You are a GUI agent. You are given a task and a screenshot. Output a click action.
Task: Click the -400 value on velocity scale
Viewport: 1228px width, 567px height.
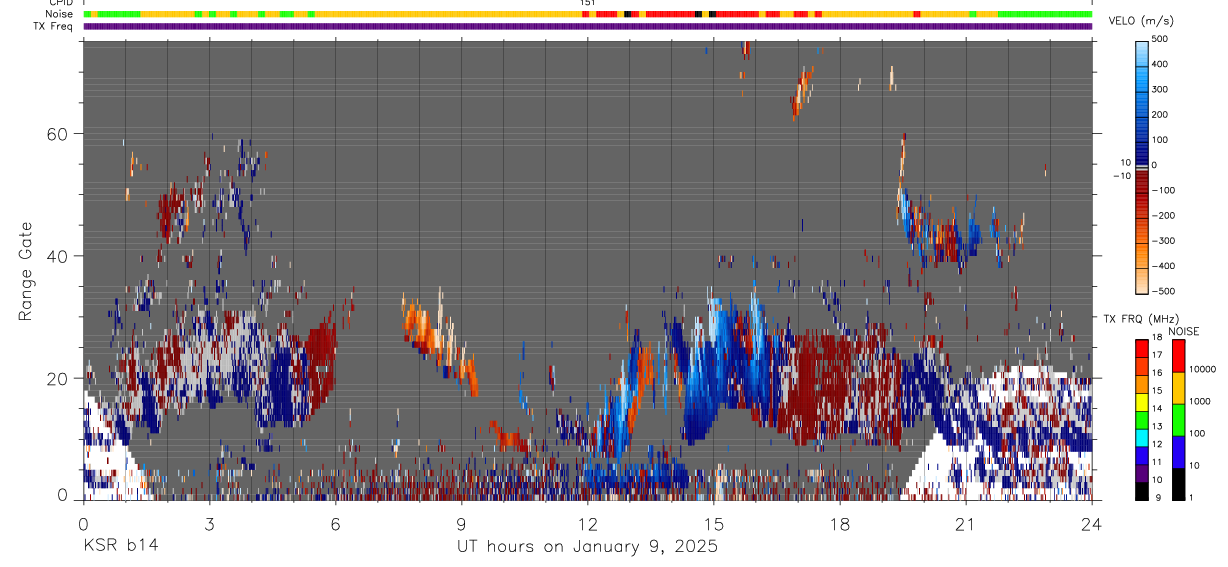coord(1164,266)
